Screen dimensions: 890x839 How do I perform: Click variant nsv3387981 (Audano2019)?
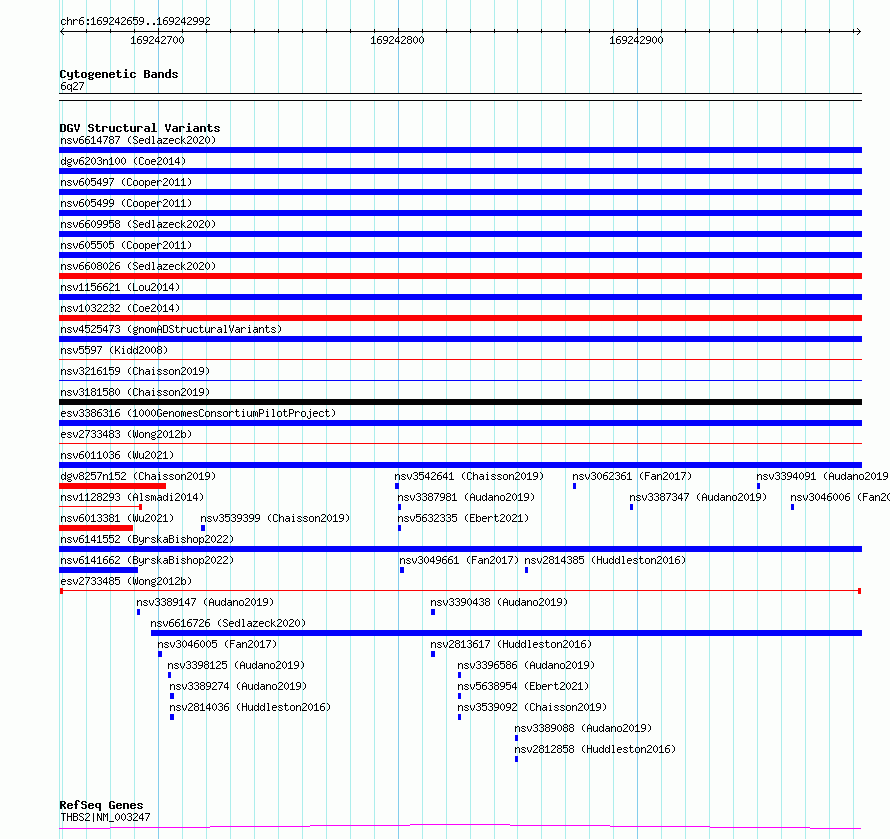click(x=466, y=497)
